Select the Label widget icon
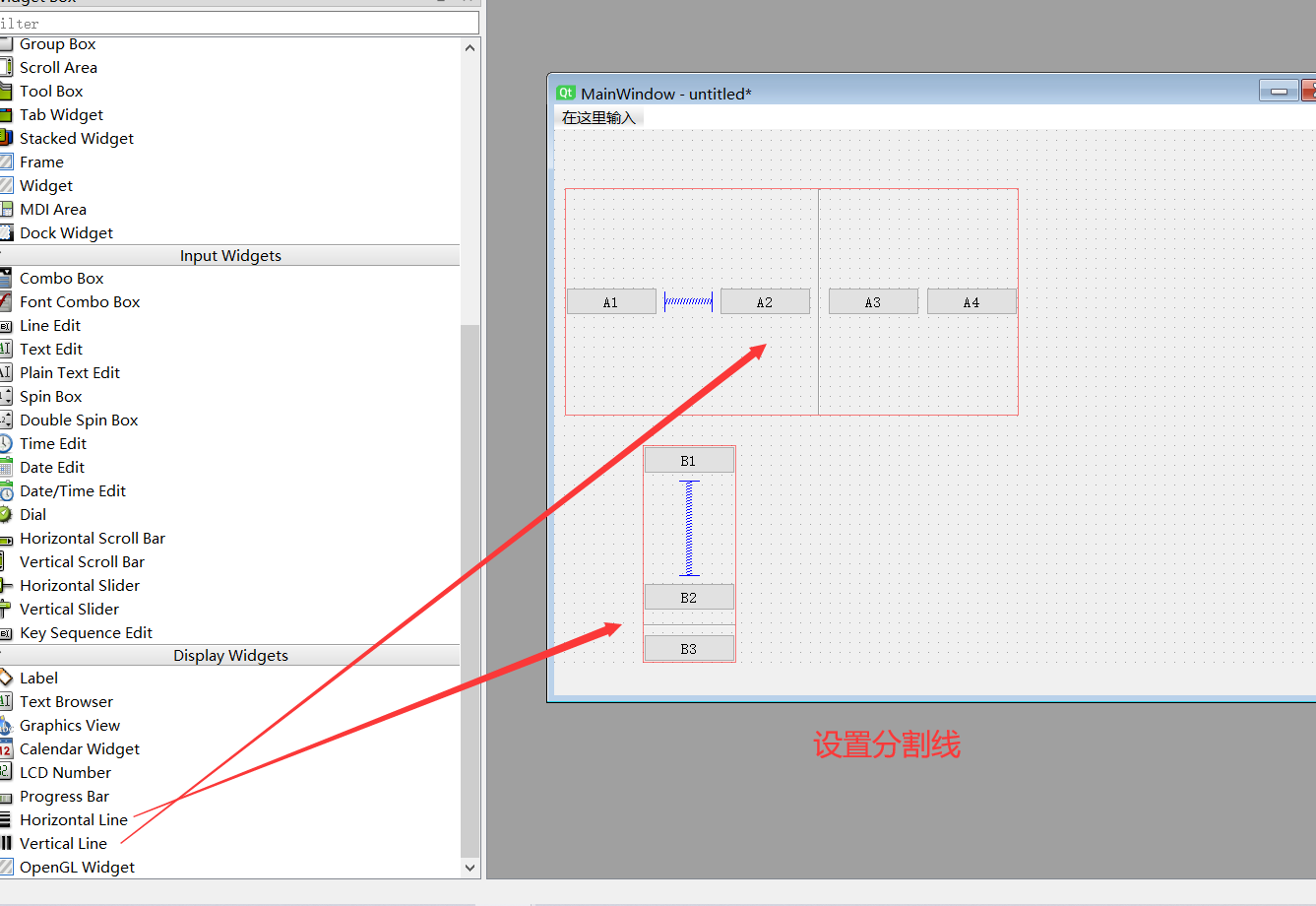 point(6,678)
